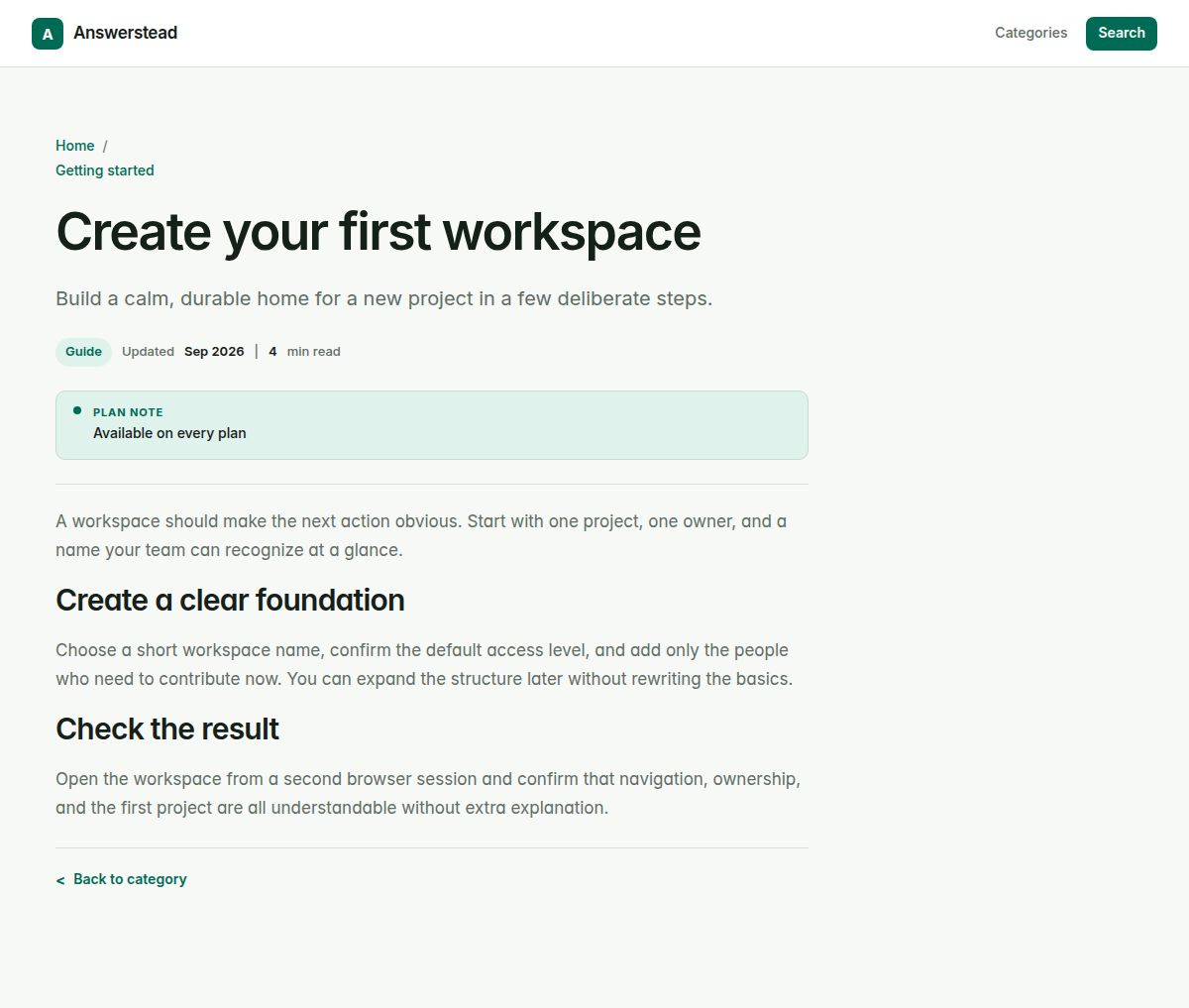Image resolution: width=1189 pixels, height=1008 pixels.
Task: Click the Back to category arrow
Action: (x=60, y=880)
